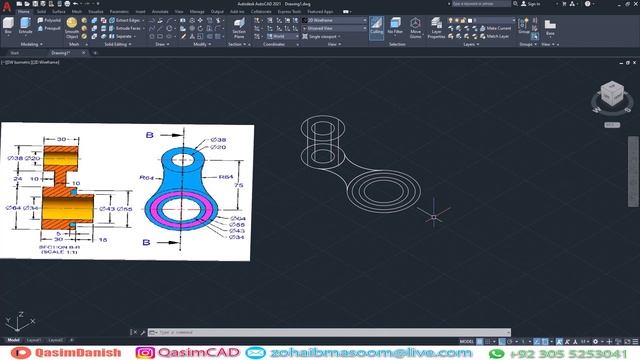Switch to the Surface ribbon tab
Screen dimensions: 640x360
[x=59, y=12]
